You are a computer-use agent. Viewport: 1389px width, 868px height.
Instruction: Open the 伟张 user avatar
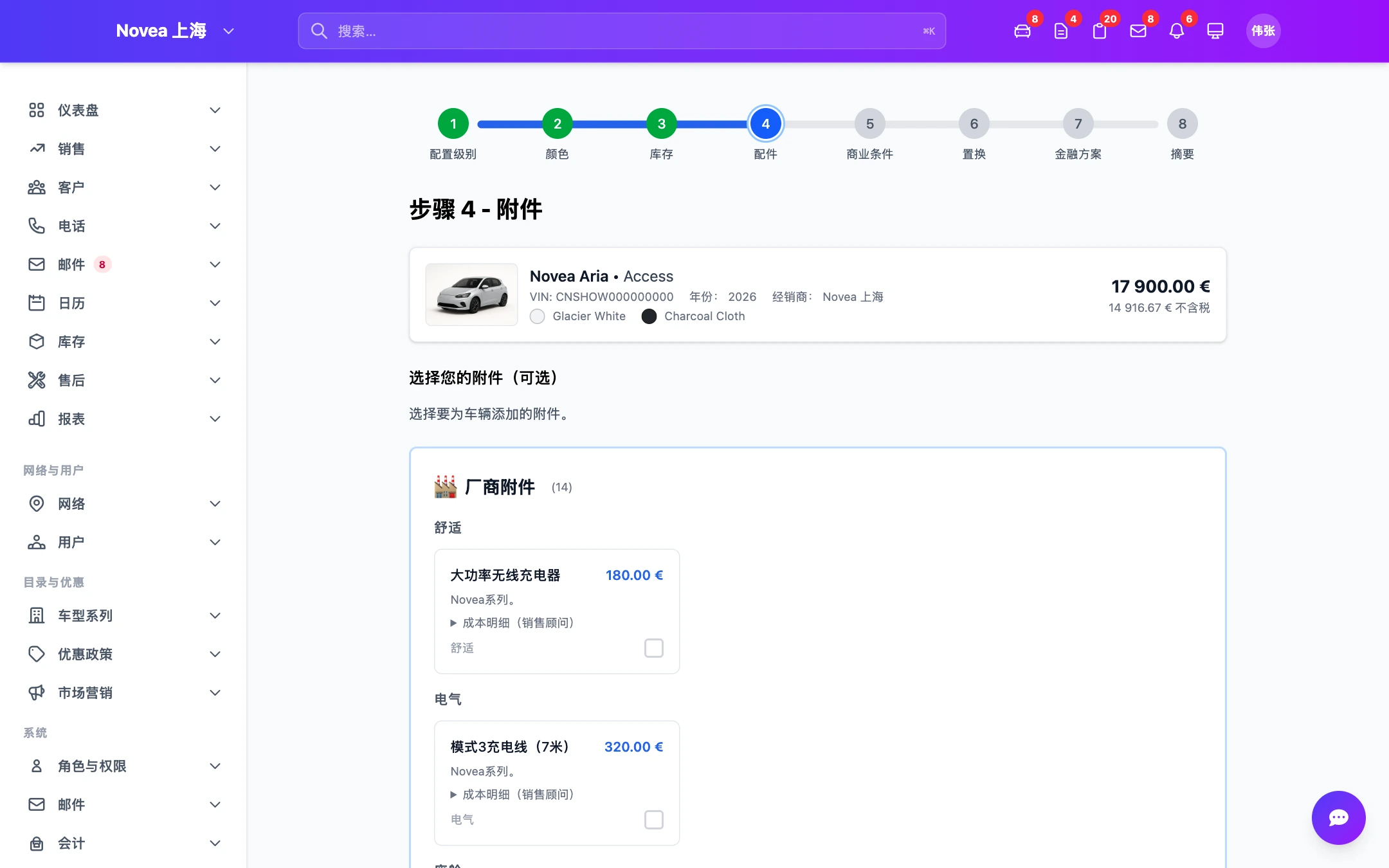pos(1264,31)
